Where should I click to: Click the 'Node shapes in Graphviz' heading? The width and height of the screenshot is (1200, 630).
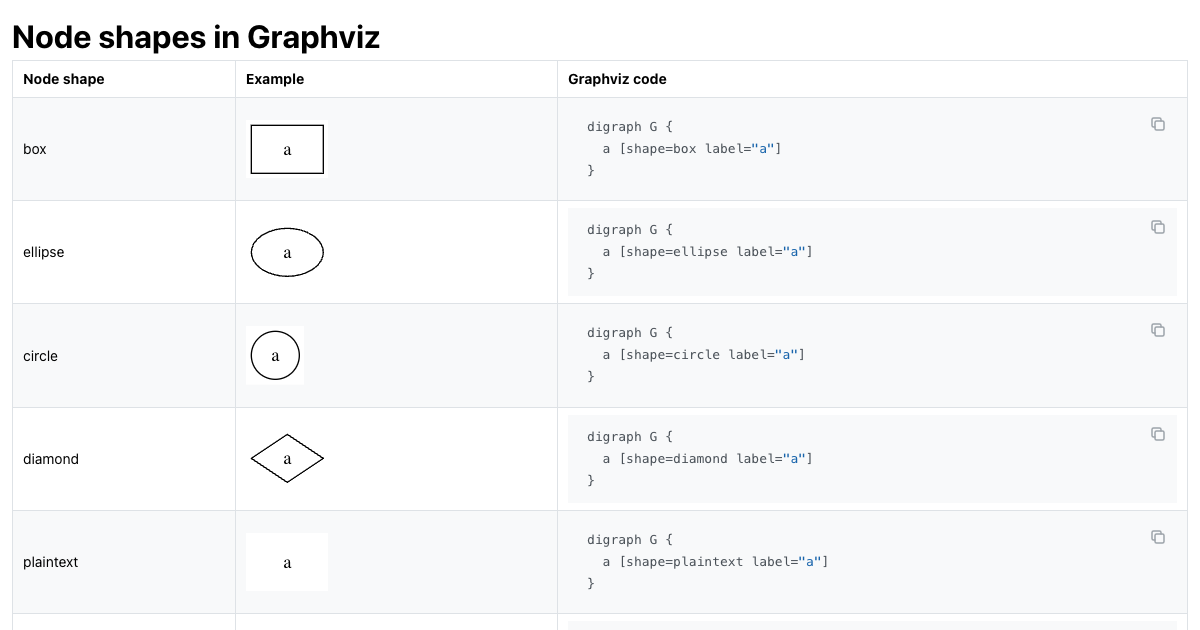click(x=196, y=37)
